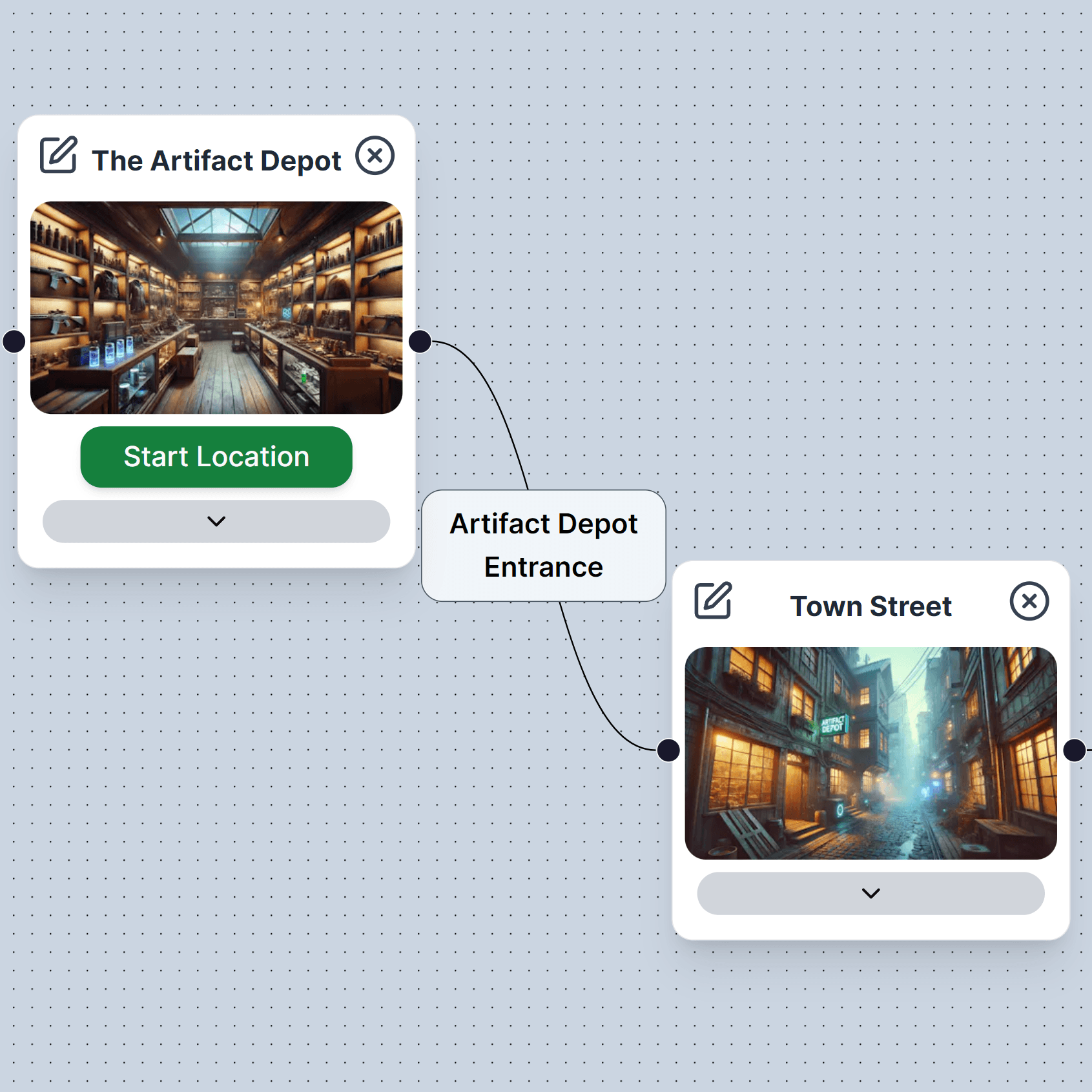
Task: Click Town Street's left connection handle
Action: (668, 750)
